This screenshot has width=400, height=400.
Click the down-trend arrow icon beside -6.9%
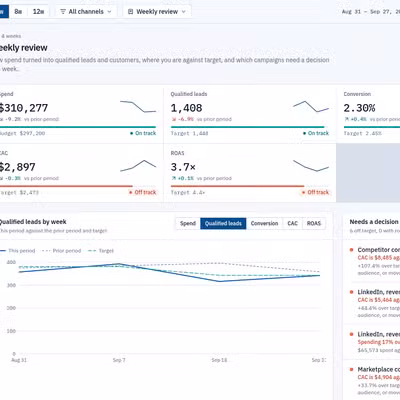pyautogui.click(x=174, y=119)
